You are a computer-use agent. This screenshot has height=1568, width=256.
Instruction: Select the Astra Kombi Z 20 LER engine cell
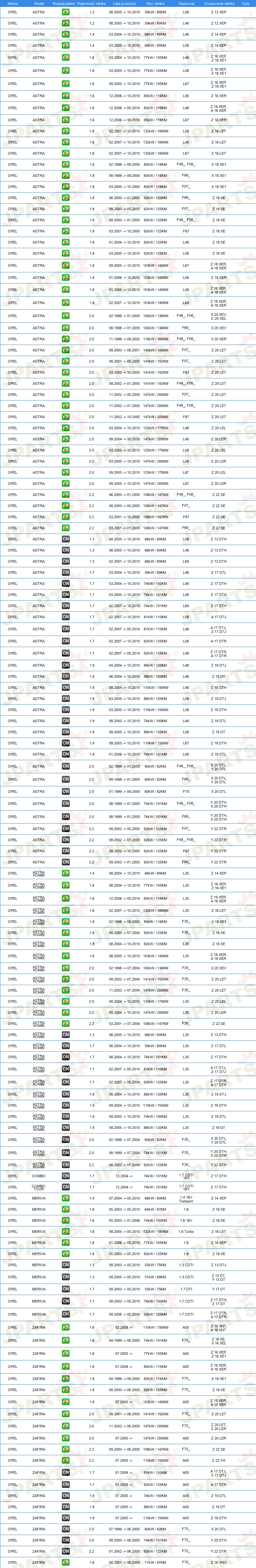[219, 1012]
